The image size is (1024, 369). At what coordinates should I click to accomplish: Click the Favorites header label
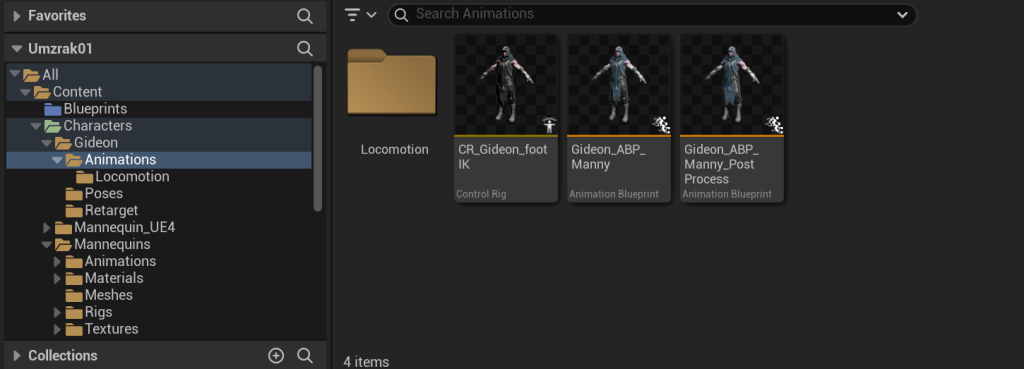[57, 16]
